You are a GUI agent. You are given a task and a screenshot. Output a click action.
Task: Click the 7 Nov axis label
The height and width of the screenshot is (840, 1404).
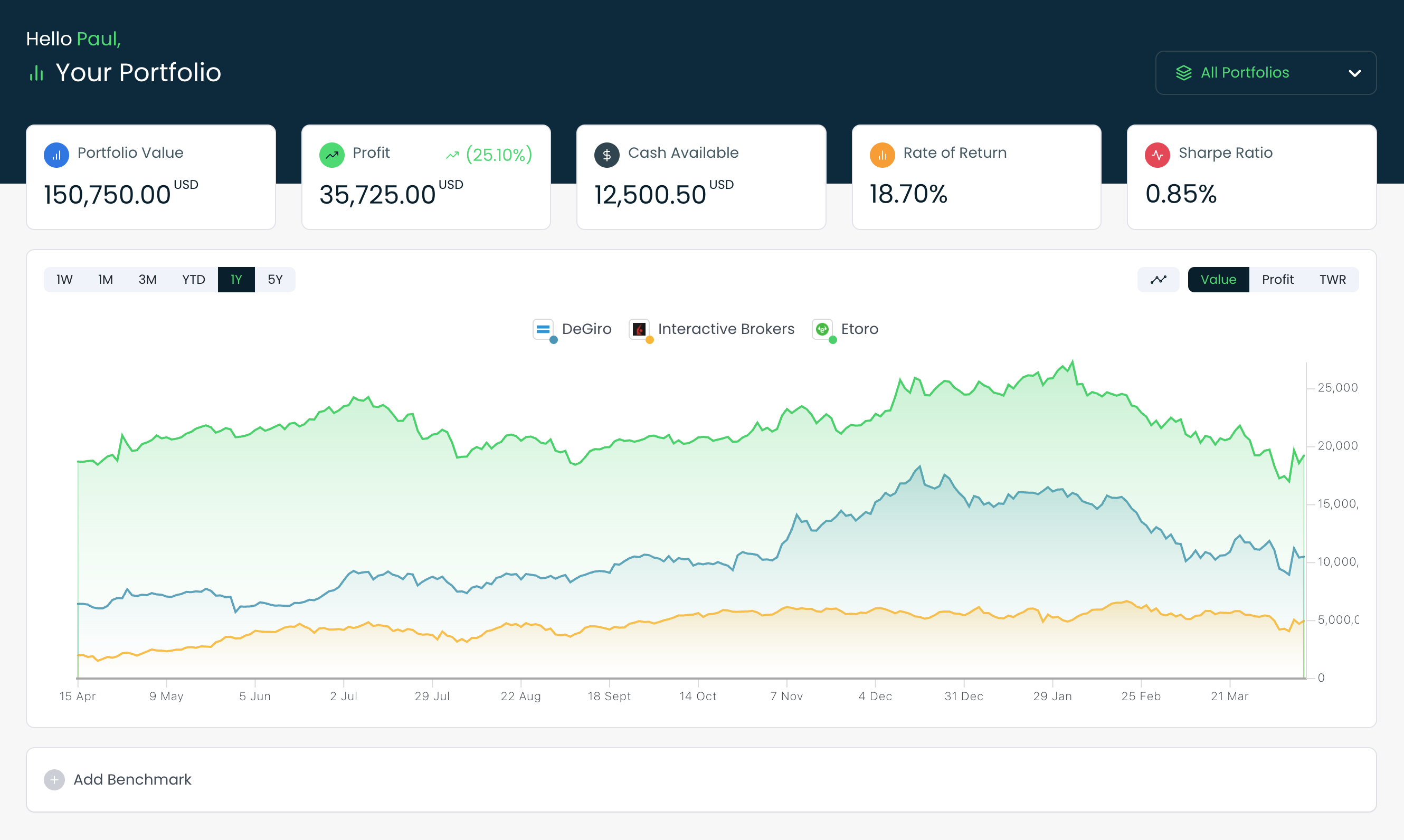click(786, 696)
